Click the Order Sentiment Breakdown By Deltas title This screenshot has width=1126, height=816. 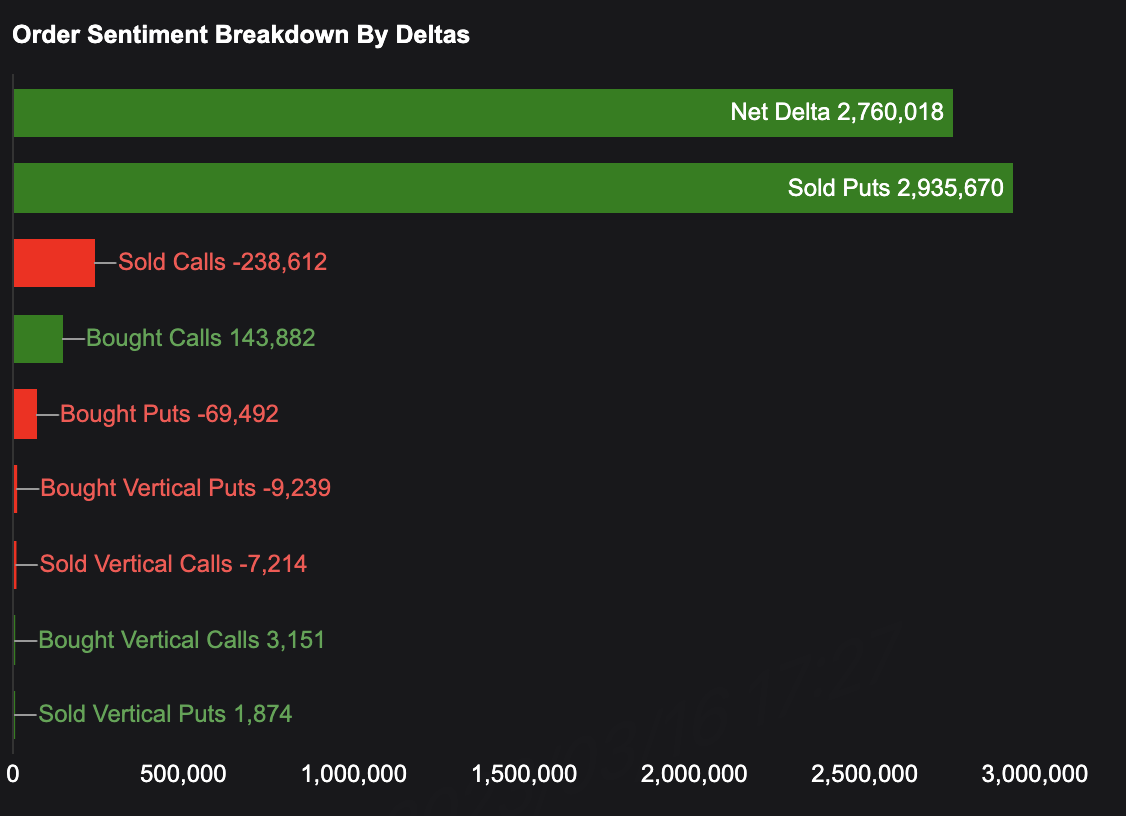tap(241, 35)
